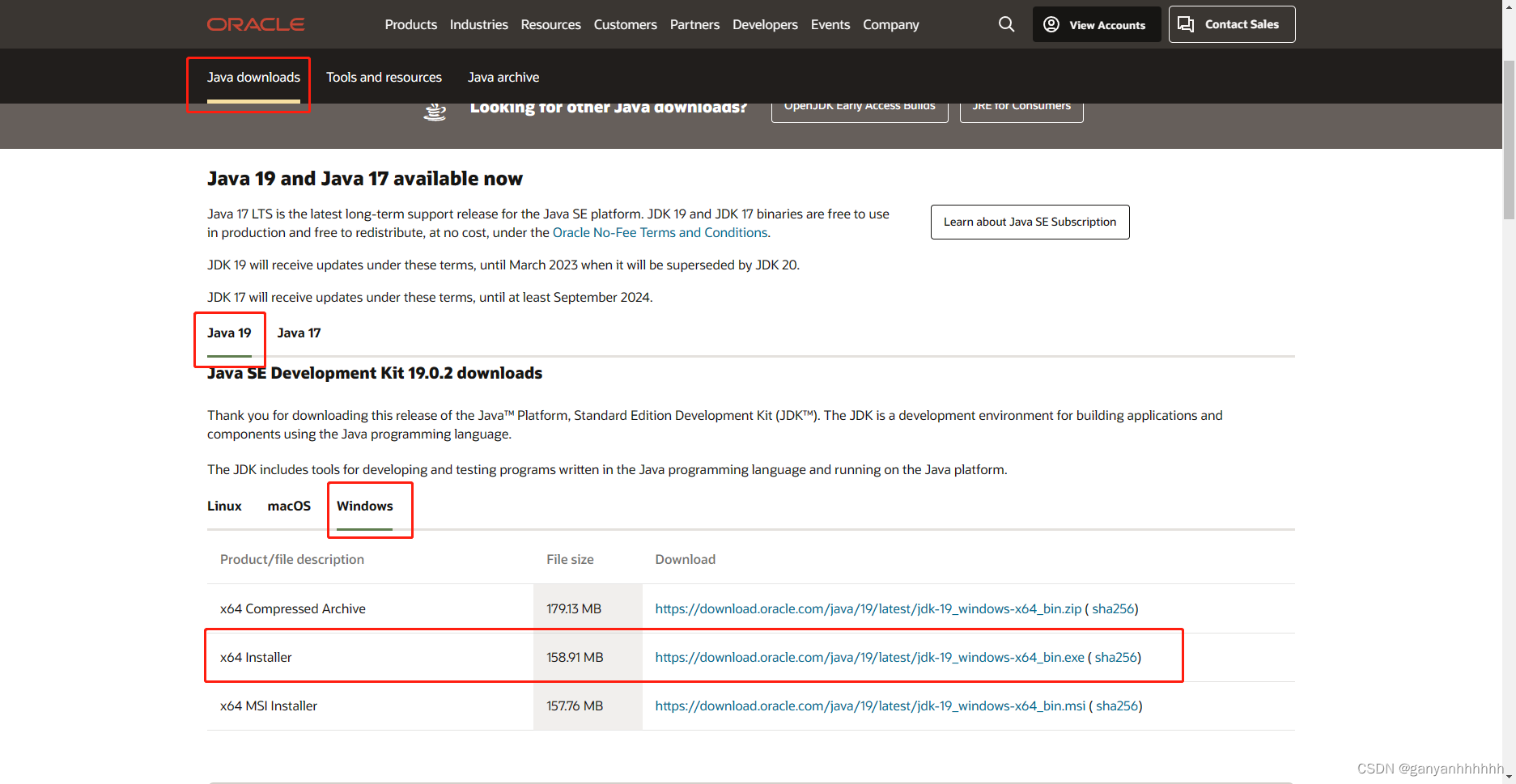The height and width of the screenshot is (784, 1516).
Task: Click the page vertical scrollbar thumb
Action: [x=1509, y=139]
